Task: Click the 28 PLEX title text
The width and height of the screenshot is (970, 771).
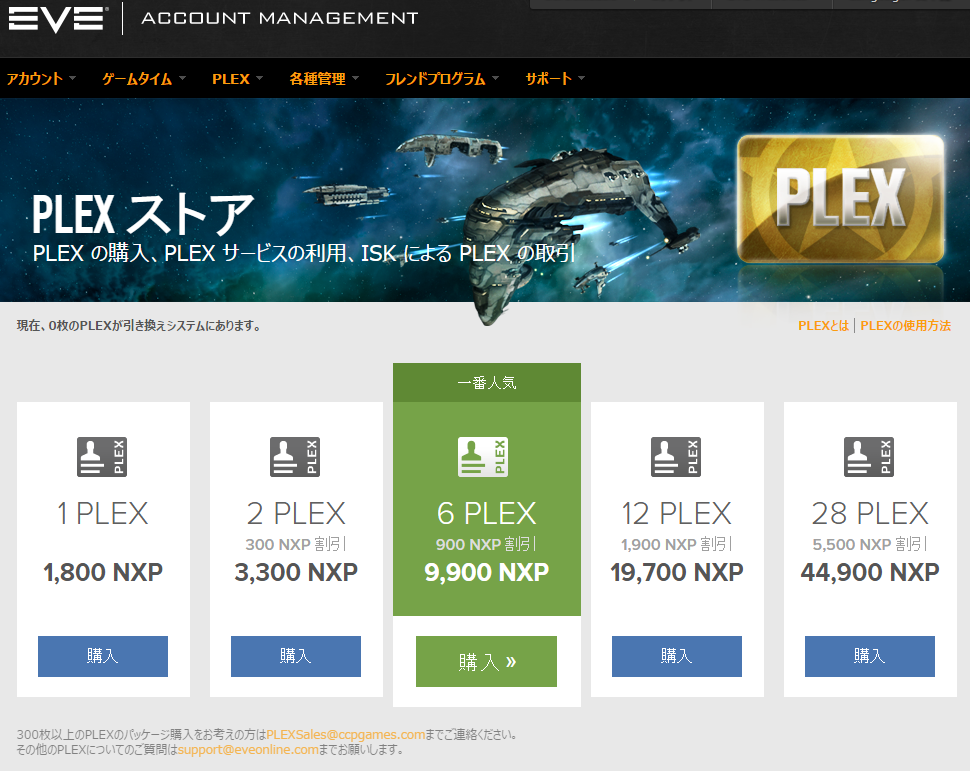Action: pos(870,514)
